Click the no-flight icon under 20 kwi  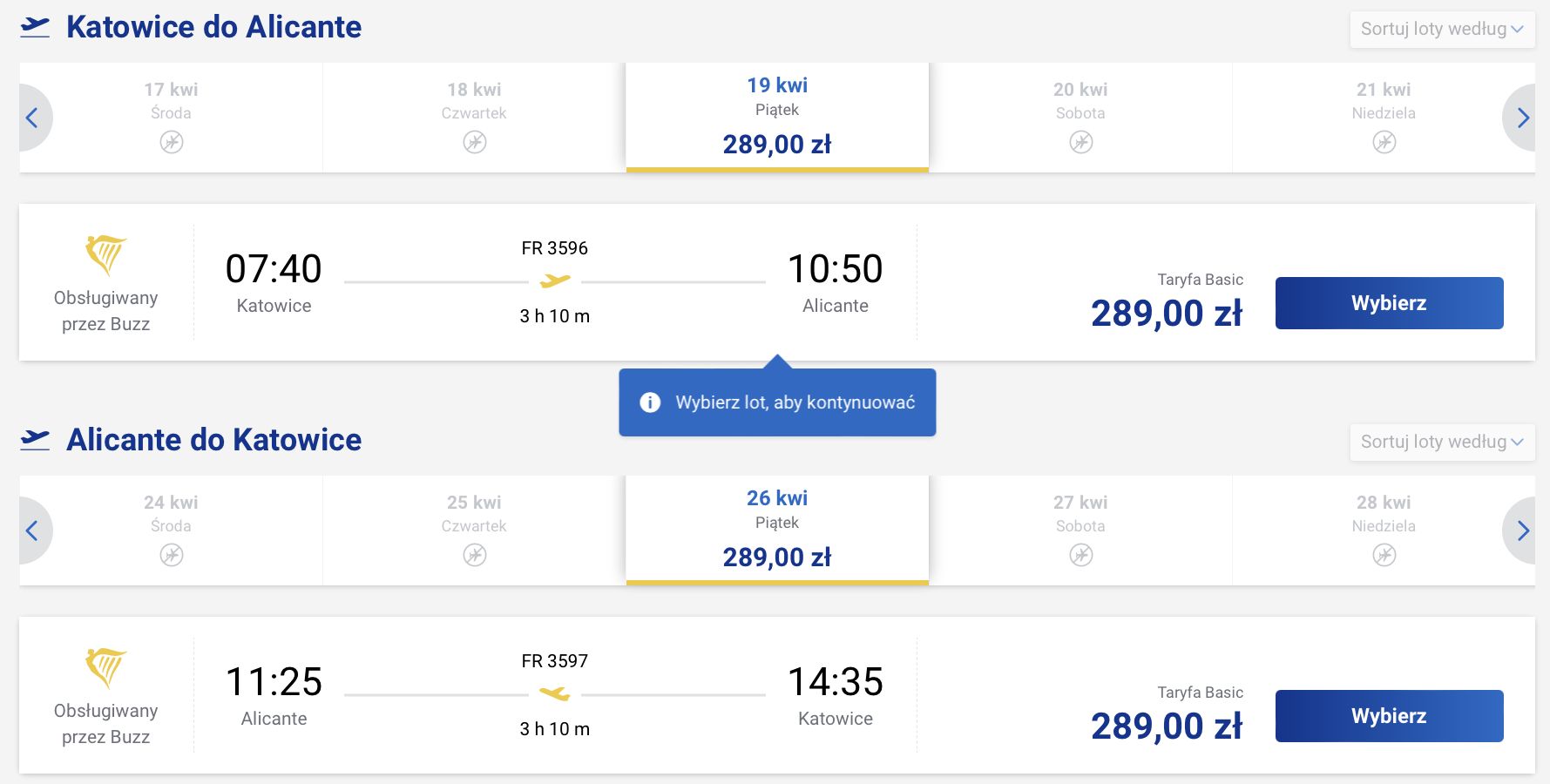pyautogui.click(x=1080, y=142)
